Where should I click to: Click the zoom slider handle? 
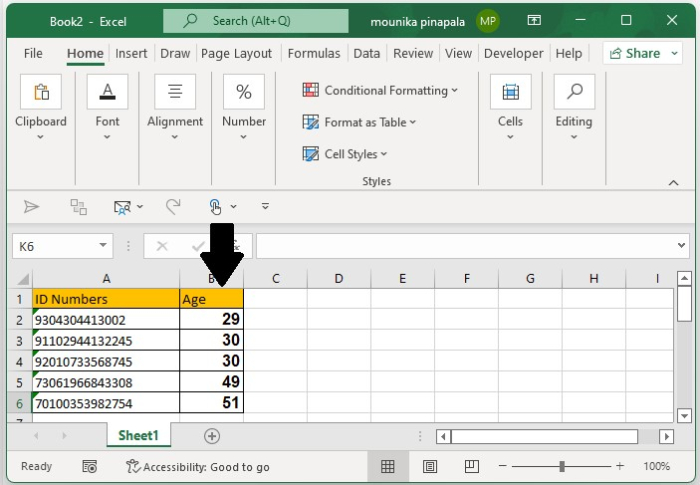(563, 466)
